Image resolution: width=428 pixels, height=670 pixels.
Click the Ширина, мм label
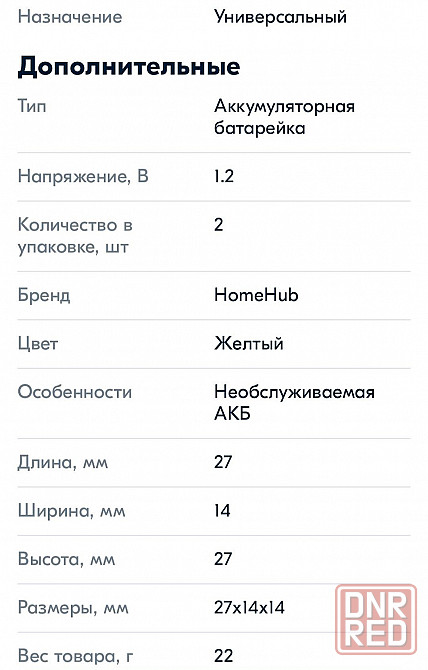[72, 511]
